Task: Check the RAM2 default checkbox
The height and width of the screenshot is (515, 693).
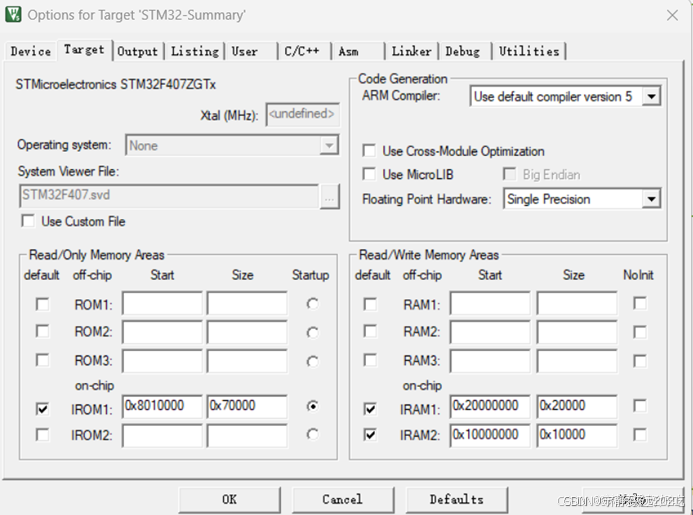Action: [x=370, y=331]
